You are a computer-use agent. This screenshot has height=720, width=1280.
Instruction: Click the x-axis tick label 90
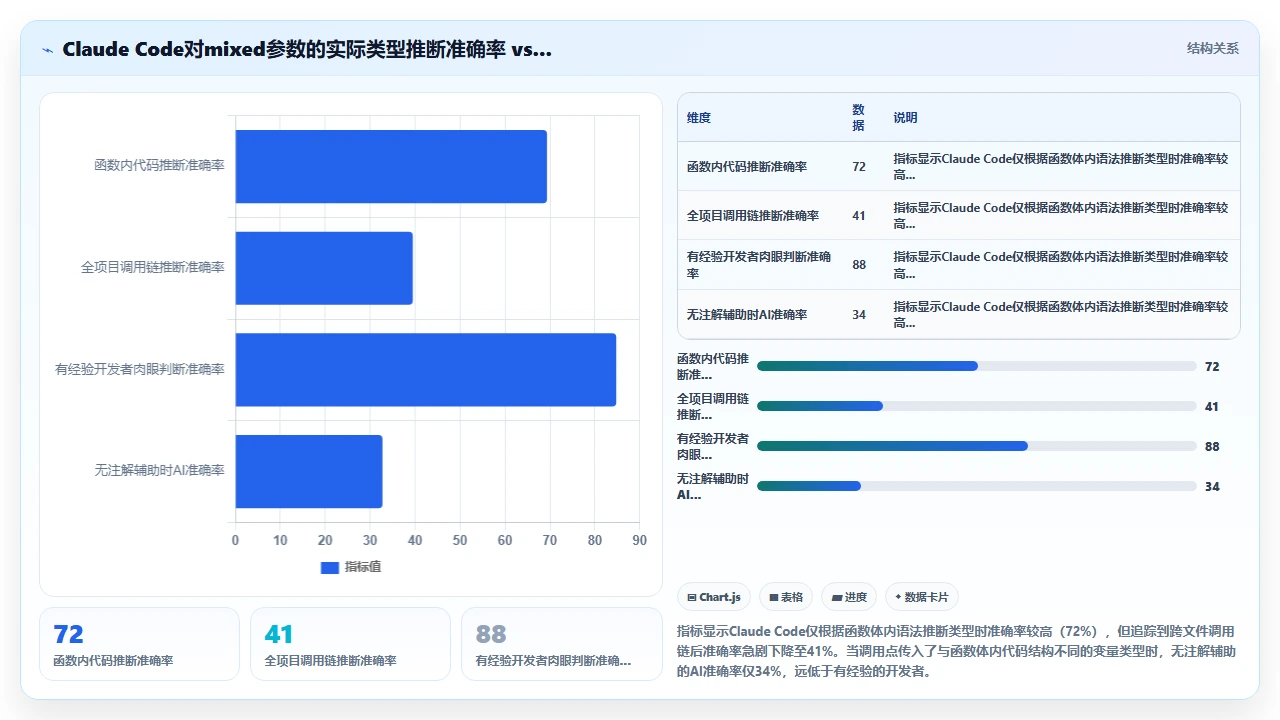point(639,541)
